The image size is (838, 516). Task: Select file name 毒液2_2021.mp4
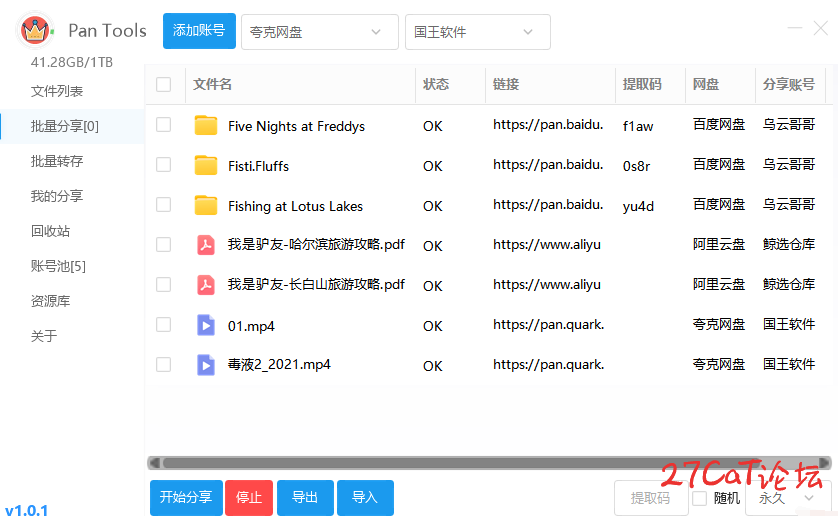click(x=279, y=365)
